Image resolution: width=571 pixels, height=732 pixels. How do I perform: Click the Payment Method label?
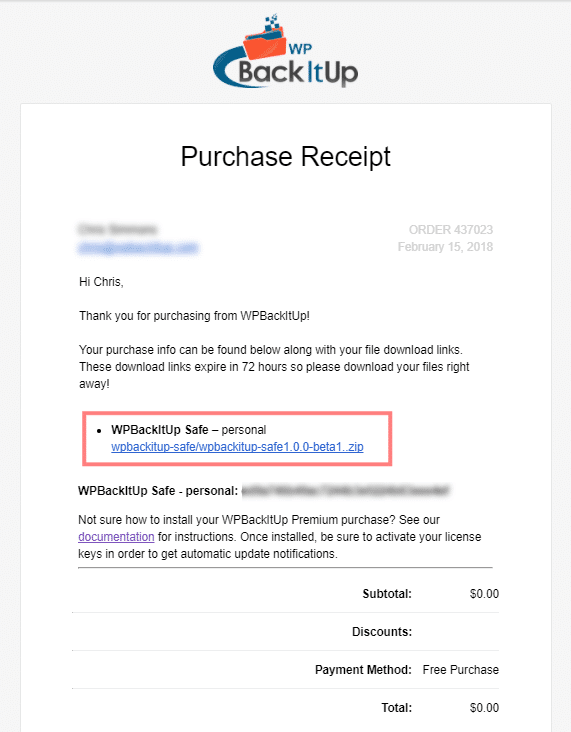(x=363, y=669)
